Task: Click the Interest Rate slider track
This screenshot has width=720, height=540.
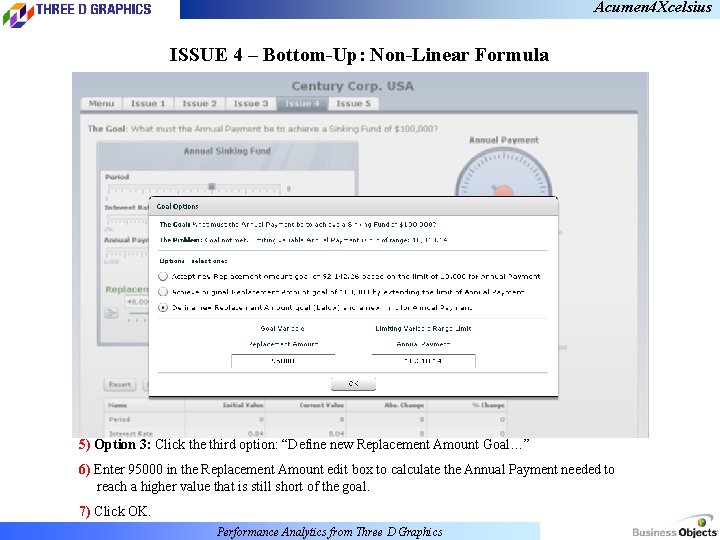Action: tap(127, 221)
